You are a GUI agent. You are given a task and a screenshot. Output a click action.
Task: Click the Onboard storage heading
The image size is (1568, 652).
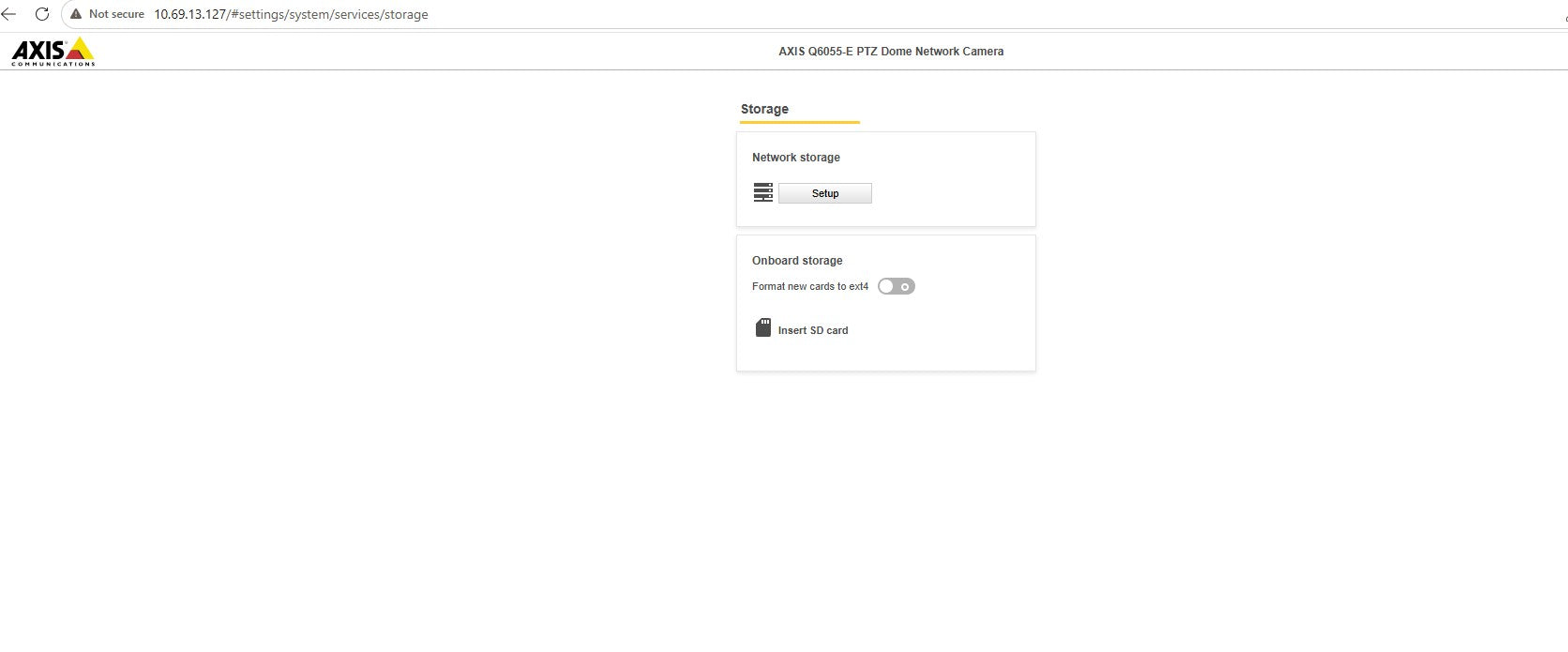[797, 261]
